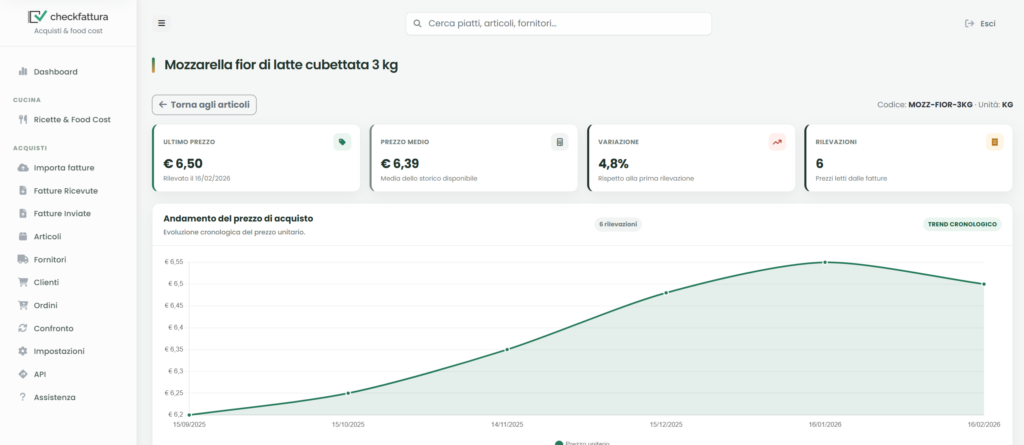Image resolution: width=1024 pixels, height=445 pixels.
Task: Click the Fatture Ricevute document icon
Action: (23, 191)
